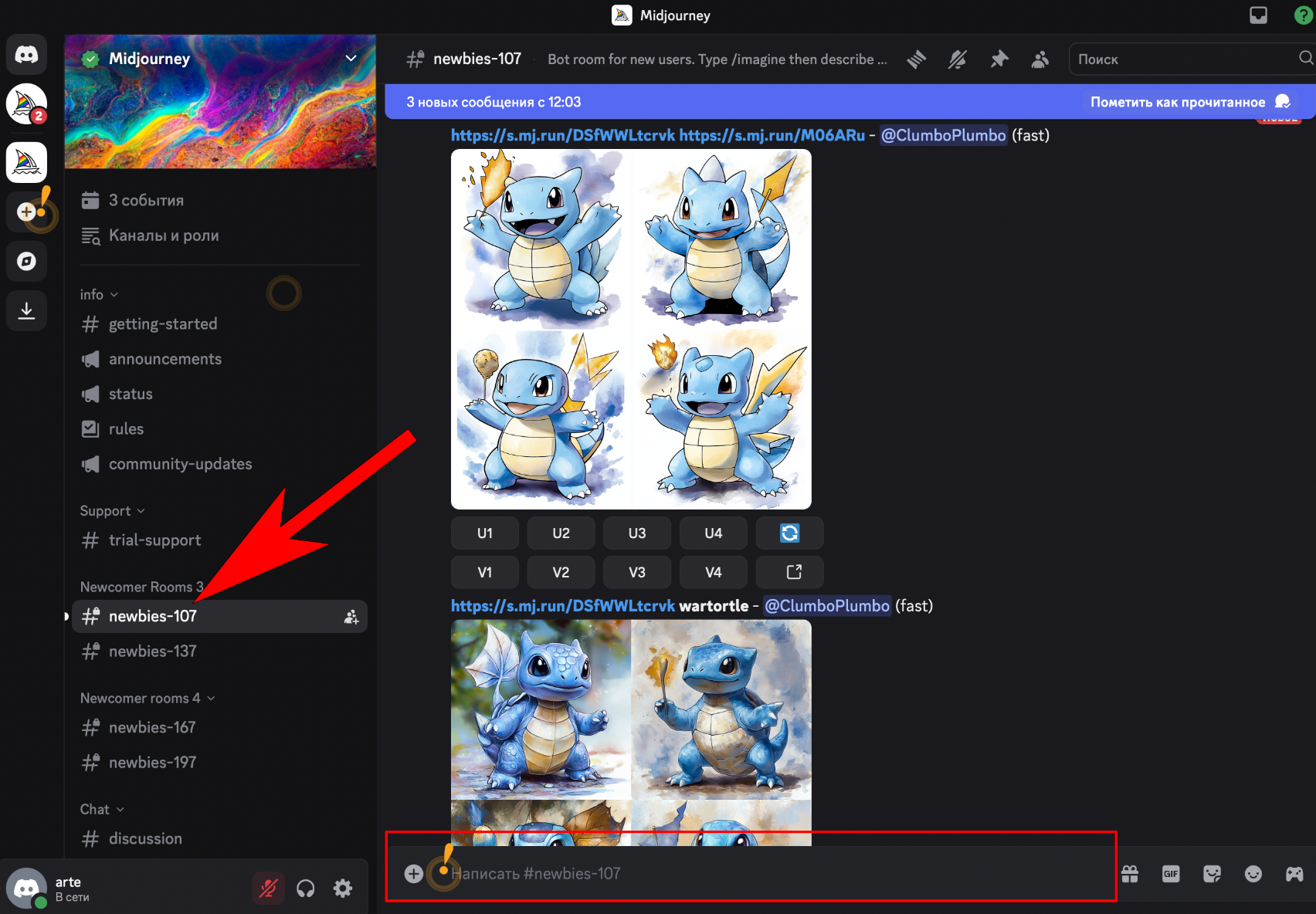
Task: Add a new server
Action: click(27, 212)
